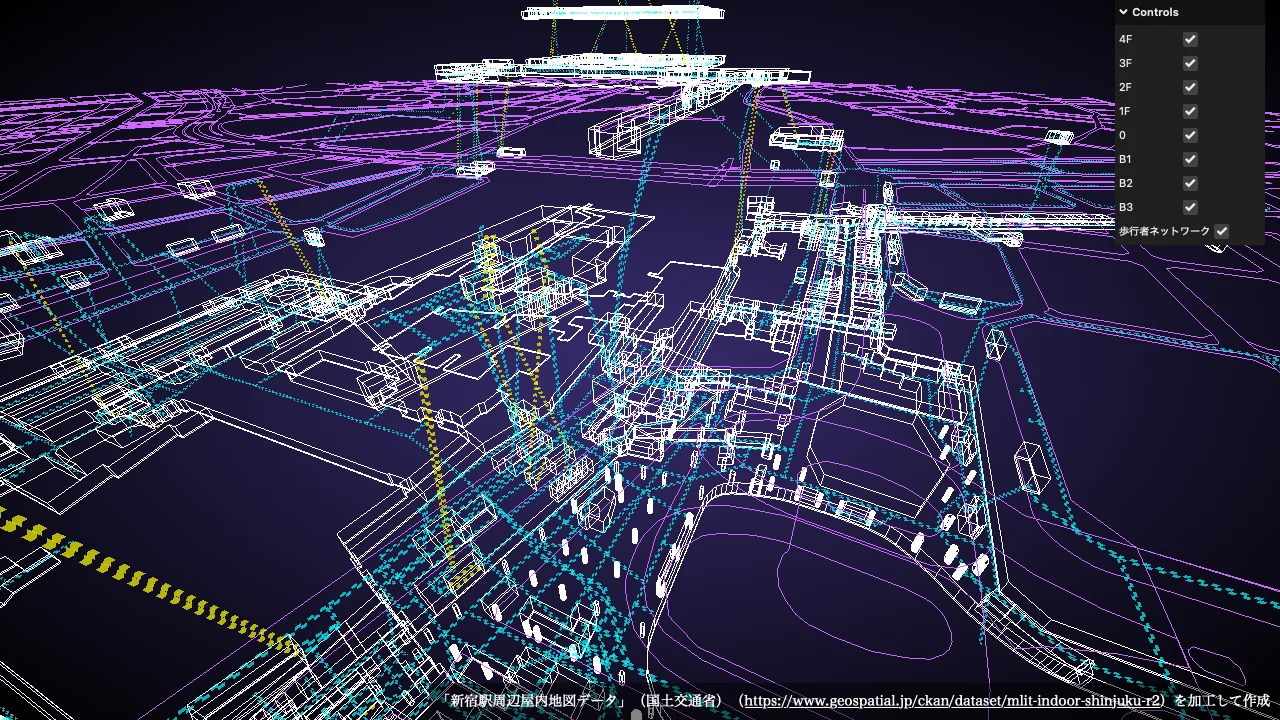Disable the 歩行者ネットワーク pedestrian network overlay
This screenshot has width=1280, height=720.
click(x=1221, y=230)
